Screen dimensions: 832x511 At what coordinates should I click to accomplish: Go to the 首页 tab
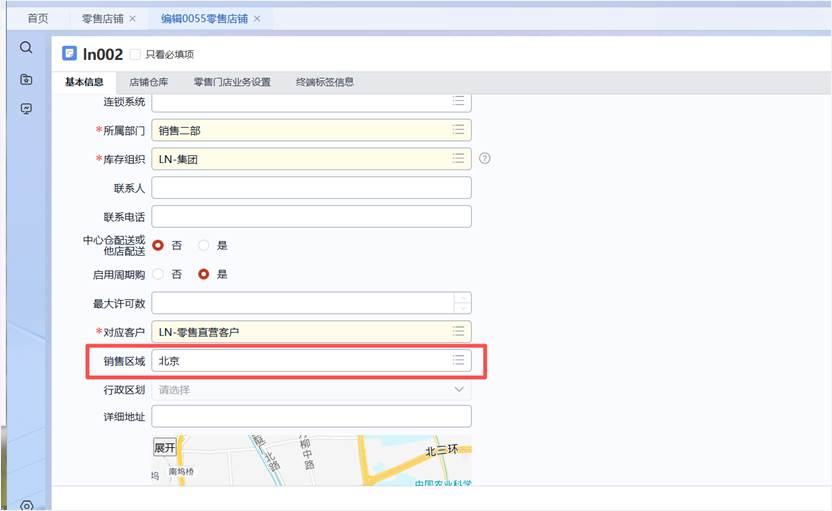click(x=38, y=19)
